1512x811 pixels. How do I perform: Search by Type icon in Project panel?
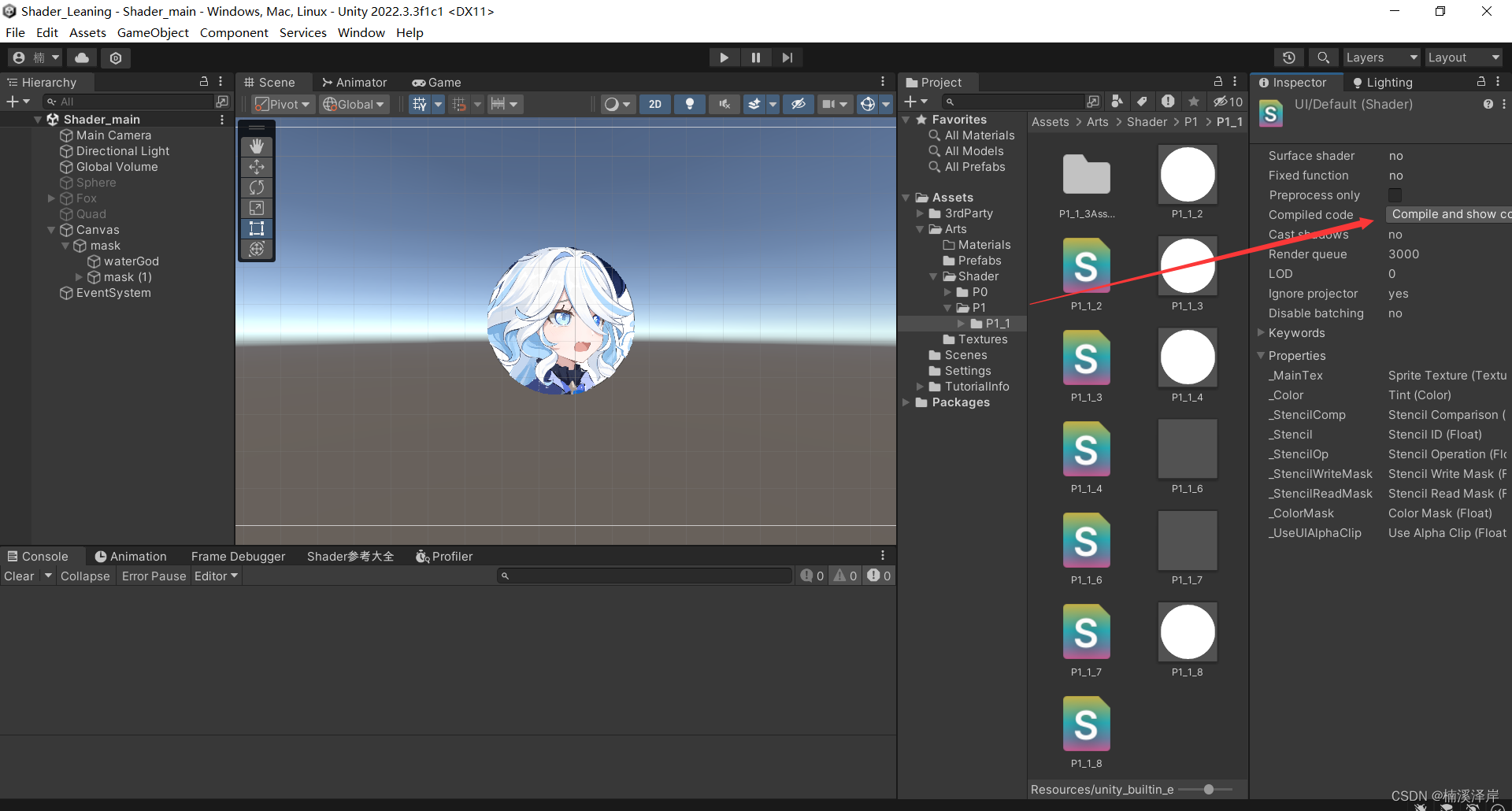[x=1117, y=102]
